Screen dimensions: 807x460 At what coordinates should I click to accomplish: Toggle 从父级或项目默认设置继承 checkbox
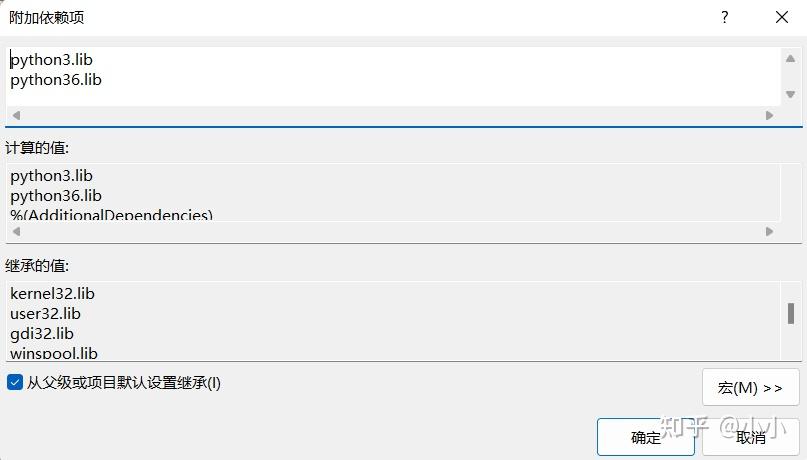(x=15, y=382)
